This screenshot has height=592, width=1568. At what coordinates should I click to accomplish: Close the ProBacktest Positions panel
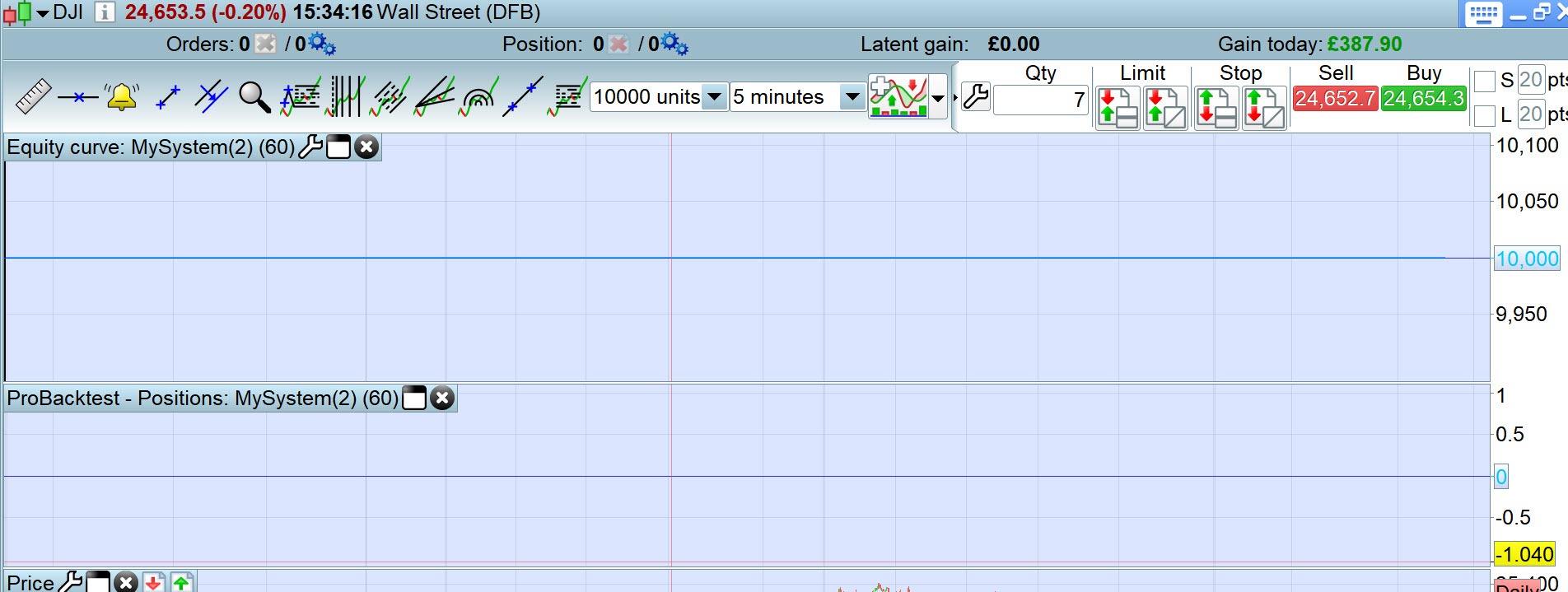(x=442, y=399)
